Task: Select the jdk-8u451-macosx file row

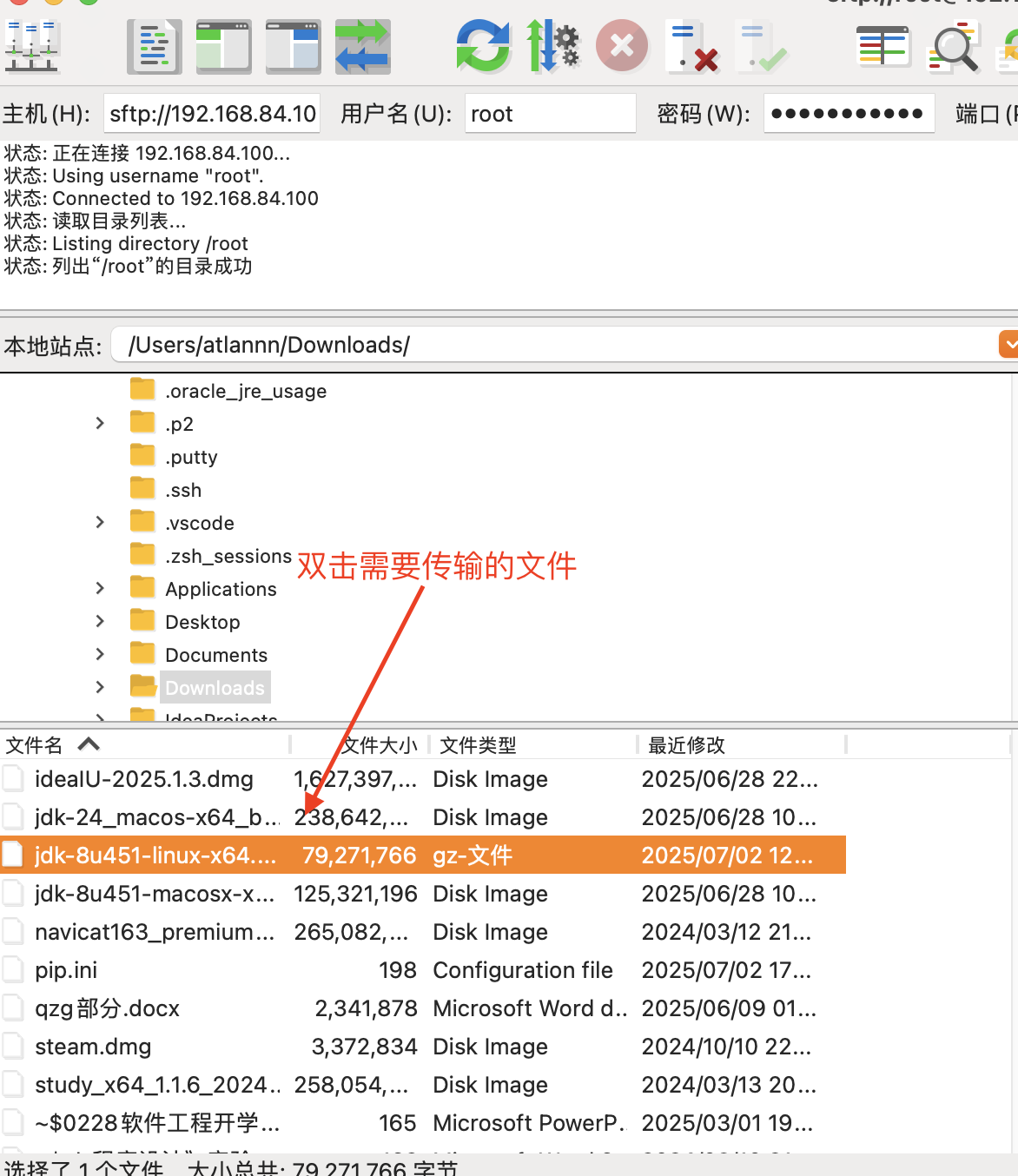Action: [423, 894]
